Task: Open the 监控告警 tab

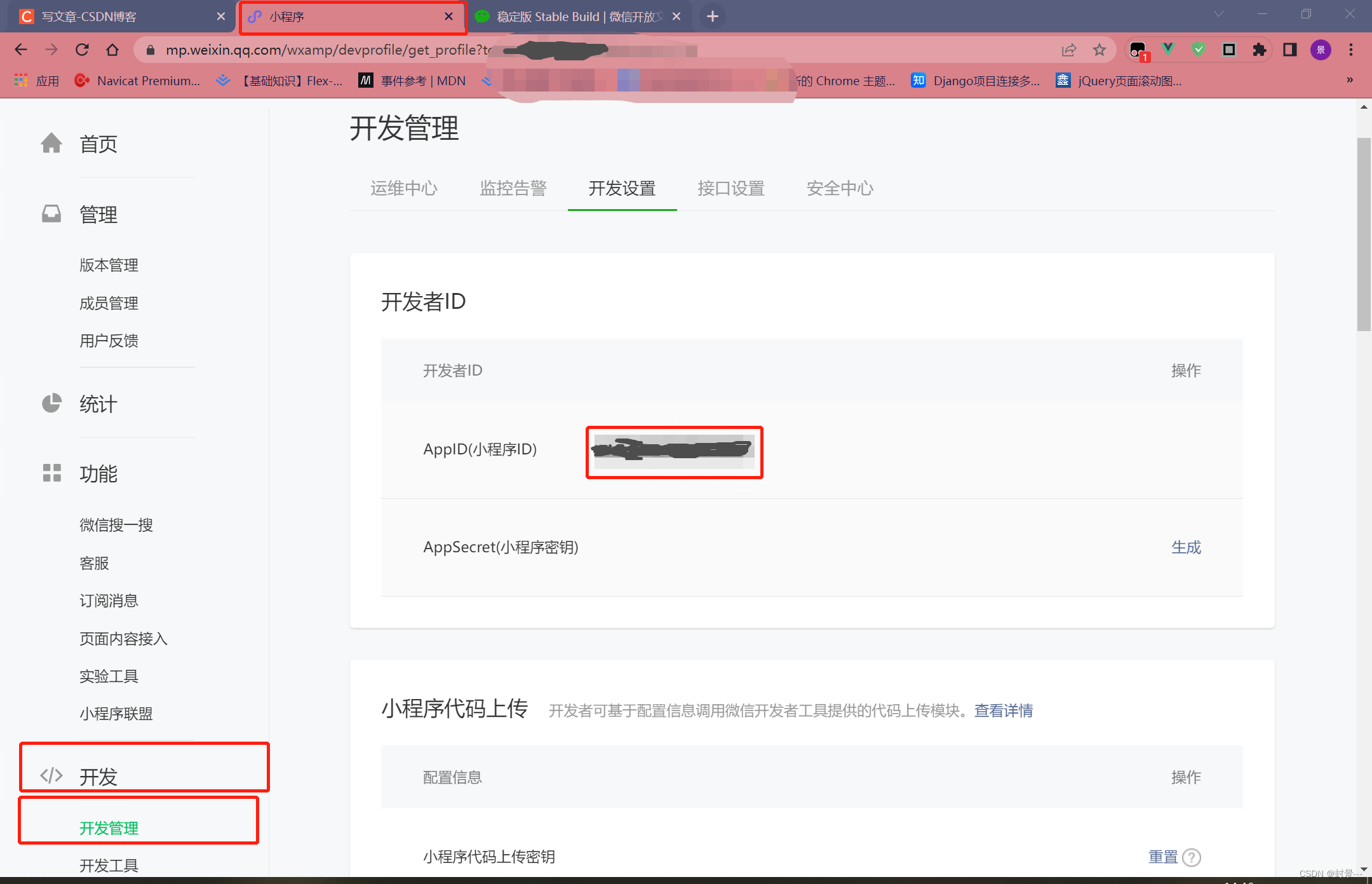Action: (513, 188)
